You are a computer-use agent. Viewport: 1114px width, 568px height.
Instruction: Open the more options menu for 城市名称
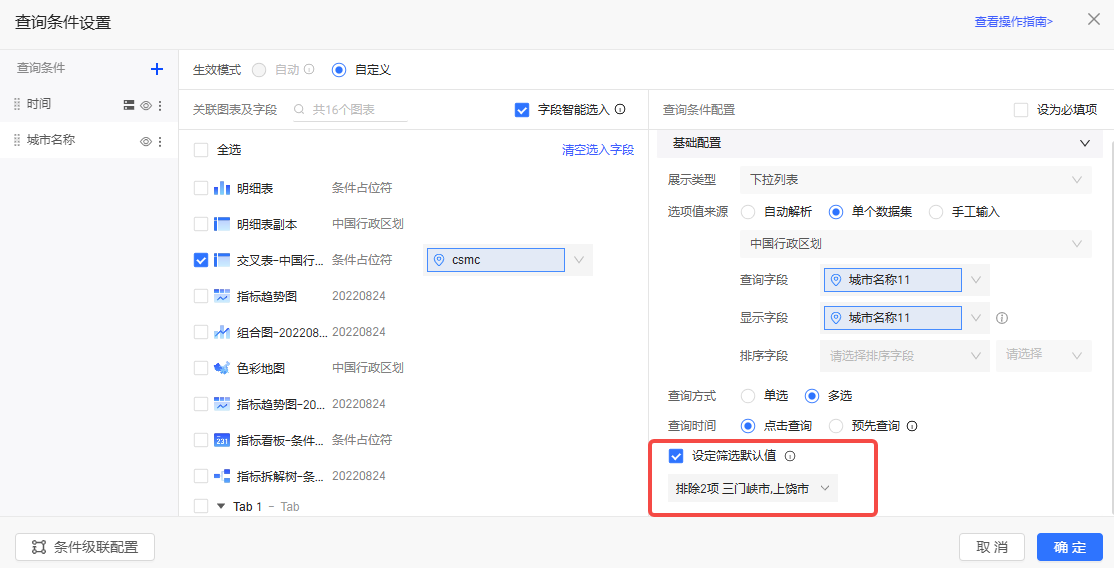tap(159, 142)
